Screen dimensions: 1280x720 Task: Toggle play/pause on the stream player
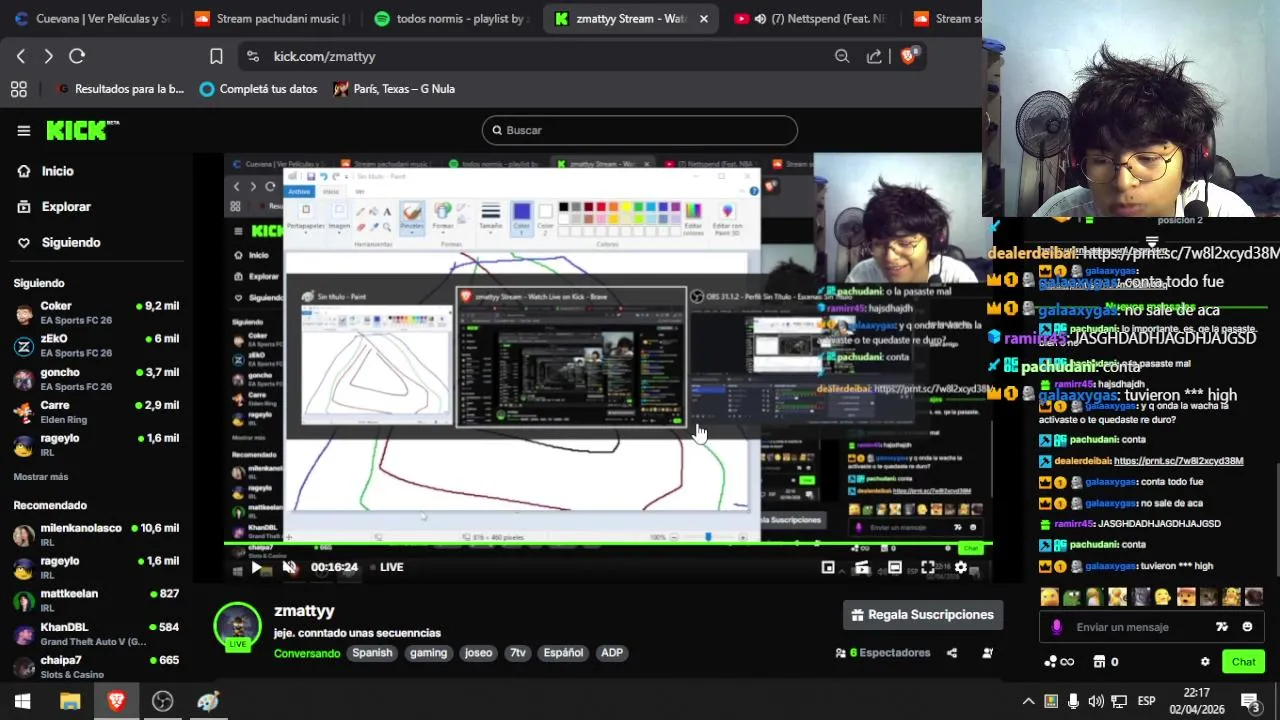257,567
